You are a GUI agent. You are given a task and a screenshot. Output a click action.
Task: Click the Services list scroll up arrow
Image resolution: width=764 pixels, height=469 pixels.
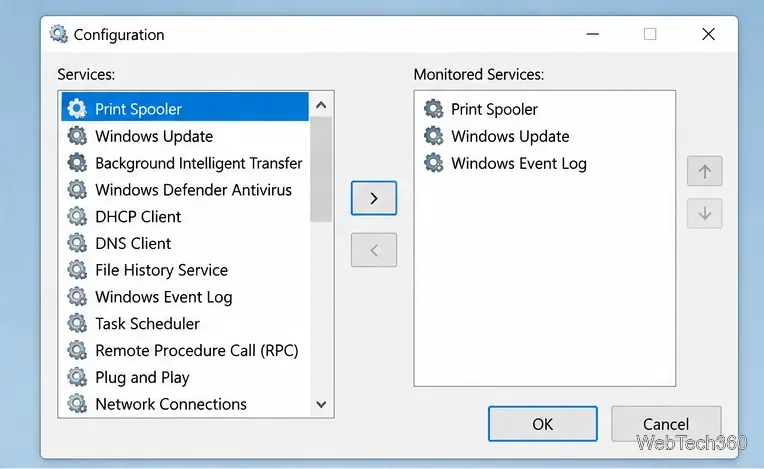point(321,105)
